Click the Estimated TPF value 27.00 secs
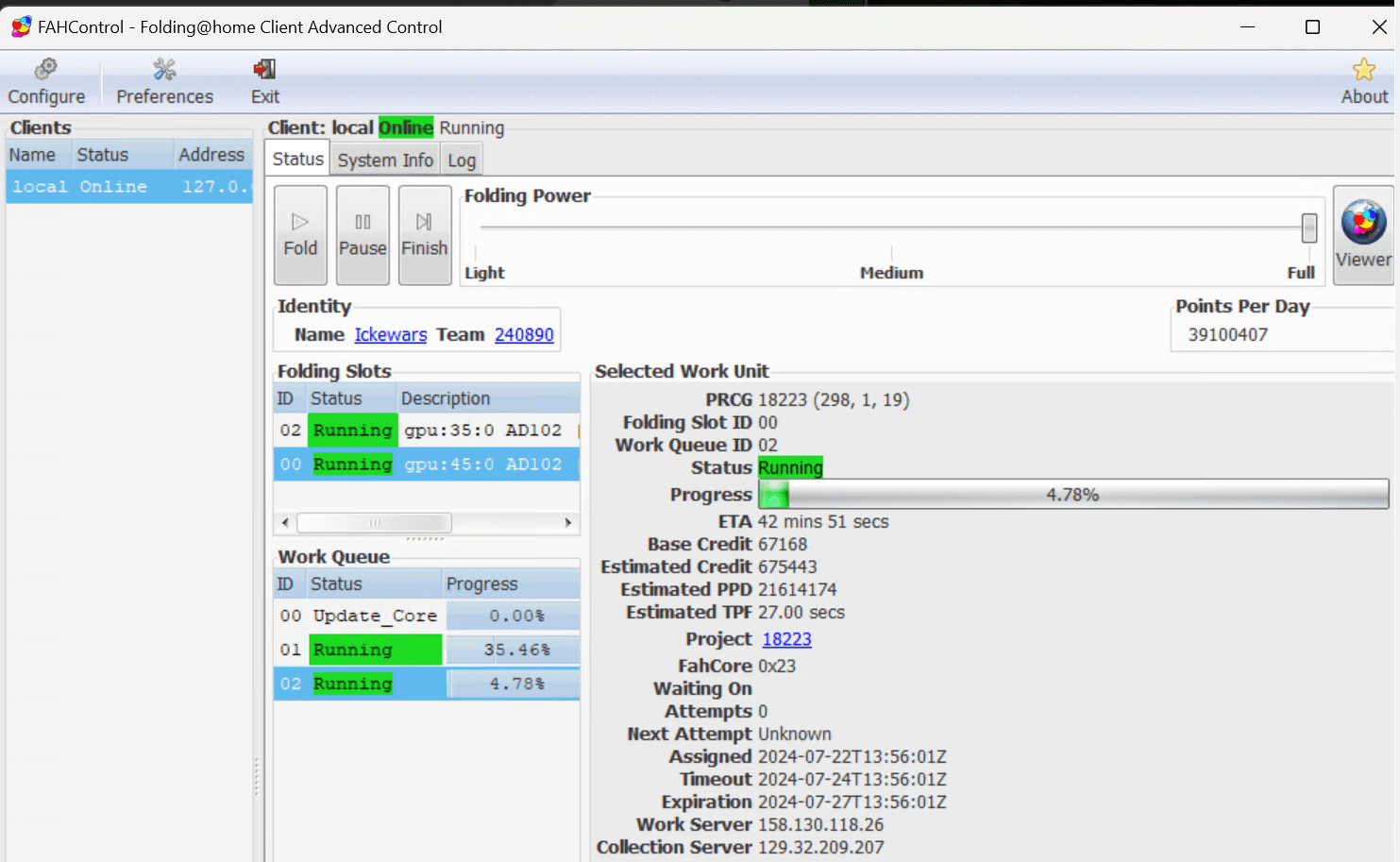 (801, 612)
